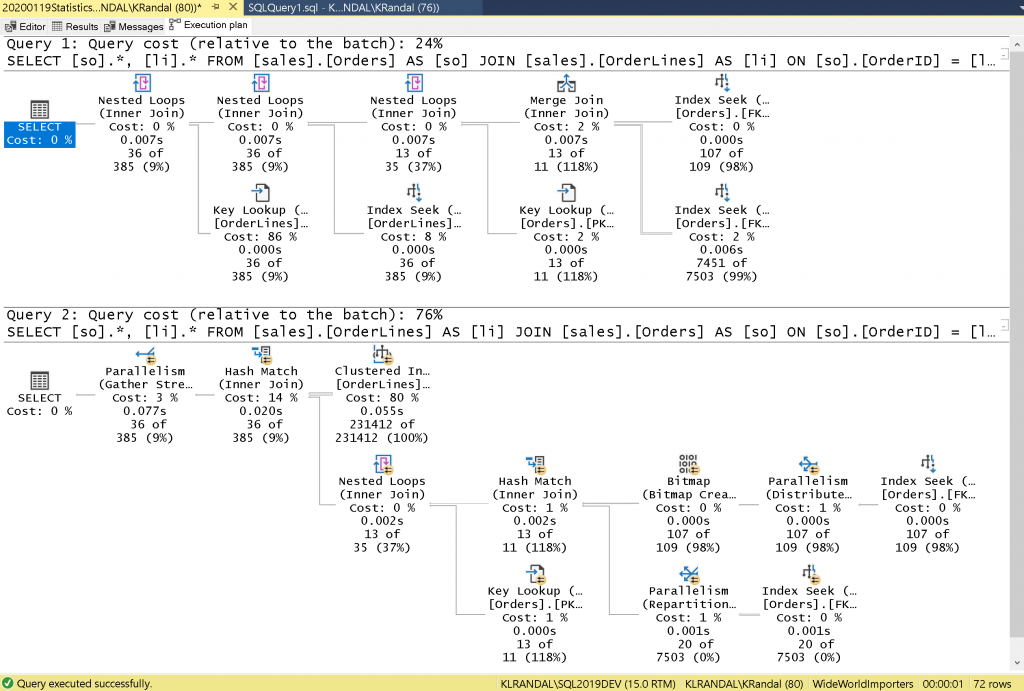This screenshot has width=1024, height=691.
Task: Switch to SQLQuery1.sql document tab
Action: point(344,8)
